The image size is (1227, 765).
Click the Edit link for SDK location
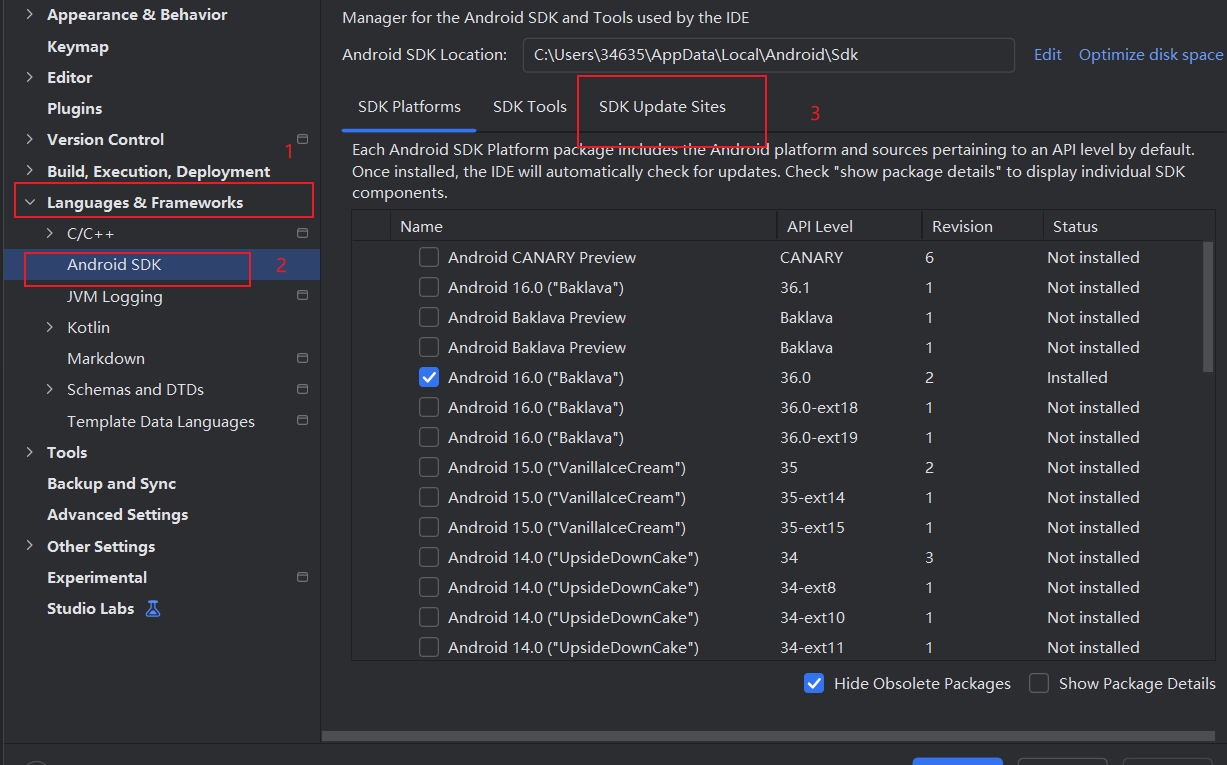coord(1047,54)
